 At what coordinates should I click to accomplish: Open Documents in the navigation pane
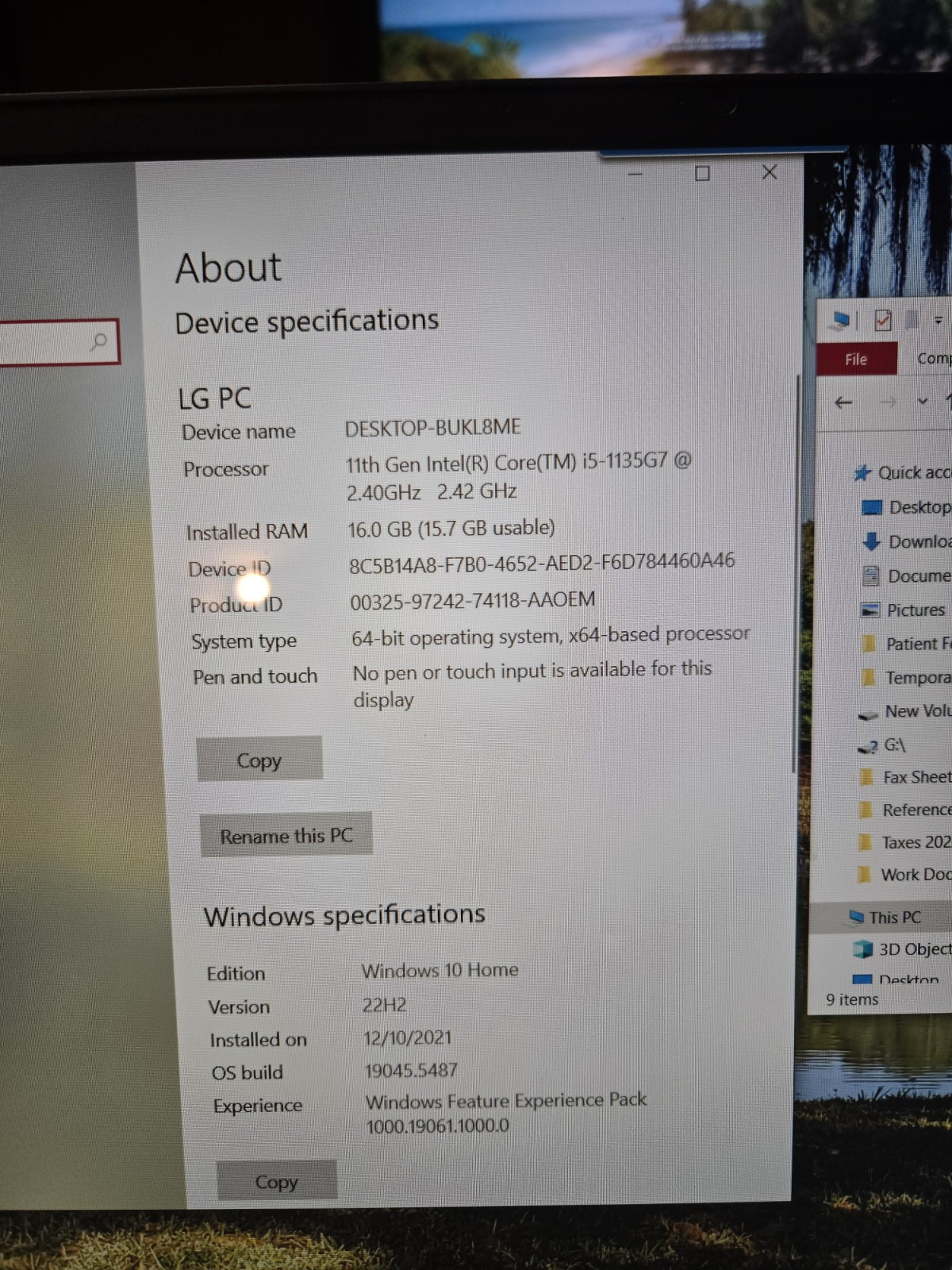tap(905, 576)
